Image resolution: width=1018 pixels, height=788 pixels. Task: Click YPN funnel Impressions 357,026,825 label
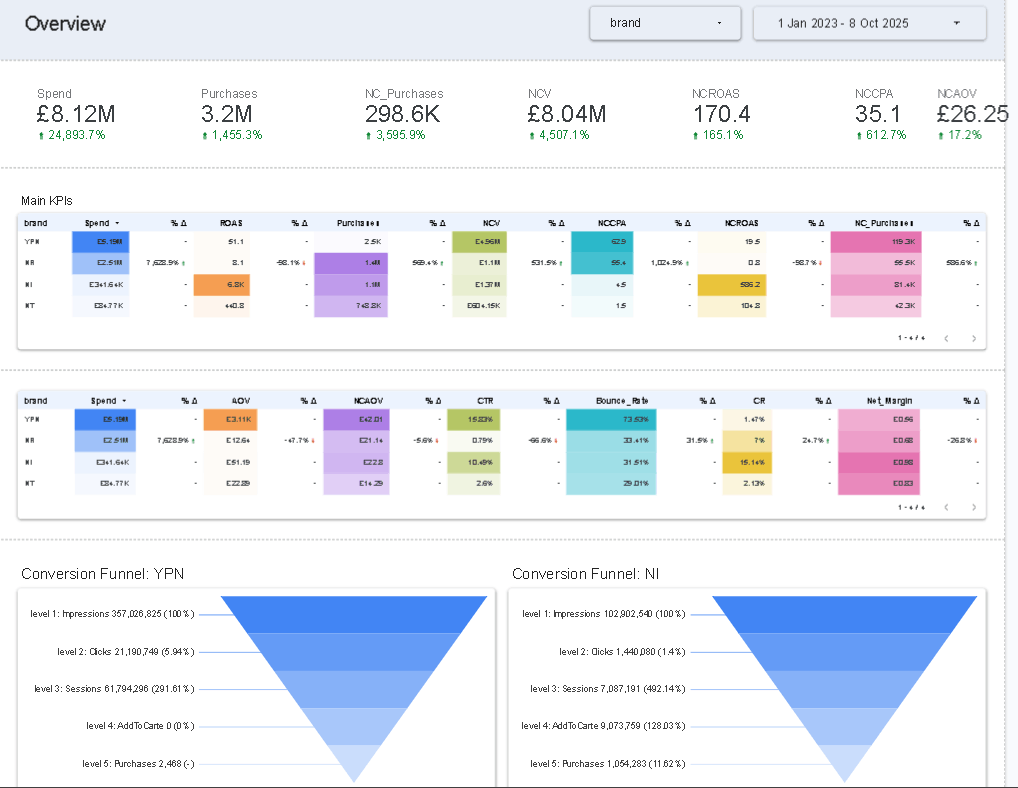(x=112, y=614)
